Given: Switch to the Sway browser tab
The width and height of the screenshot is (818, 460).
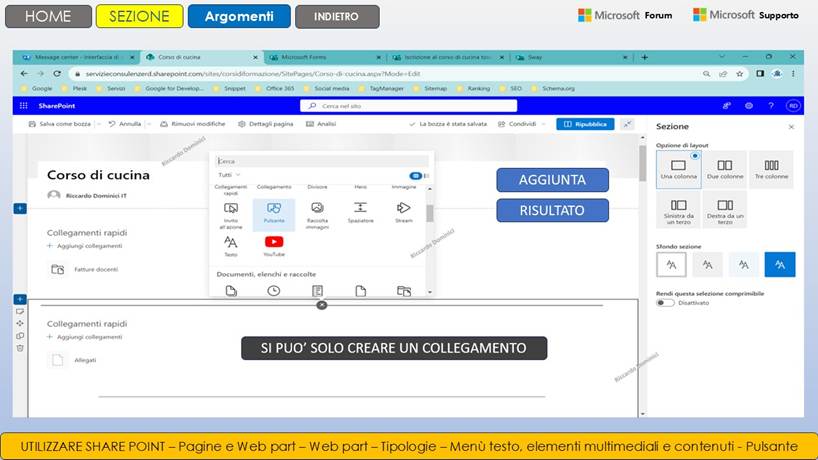Looking at the screenshot, I should coord(570,57).
